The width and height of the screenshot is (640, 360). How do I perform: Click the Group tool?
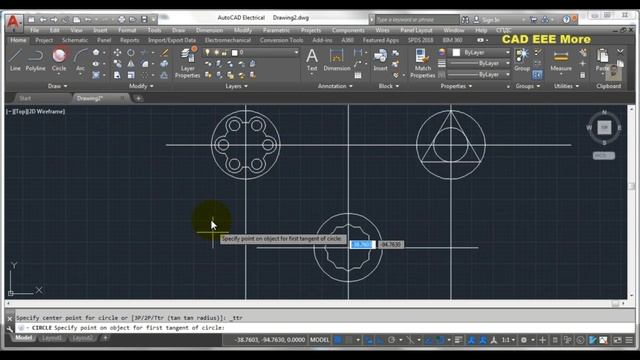pos(522,60)
